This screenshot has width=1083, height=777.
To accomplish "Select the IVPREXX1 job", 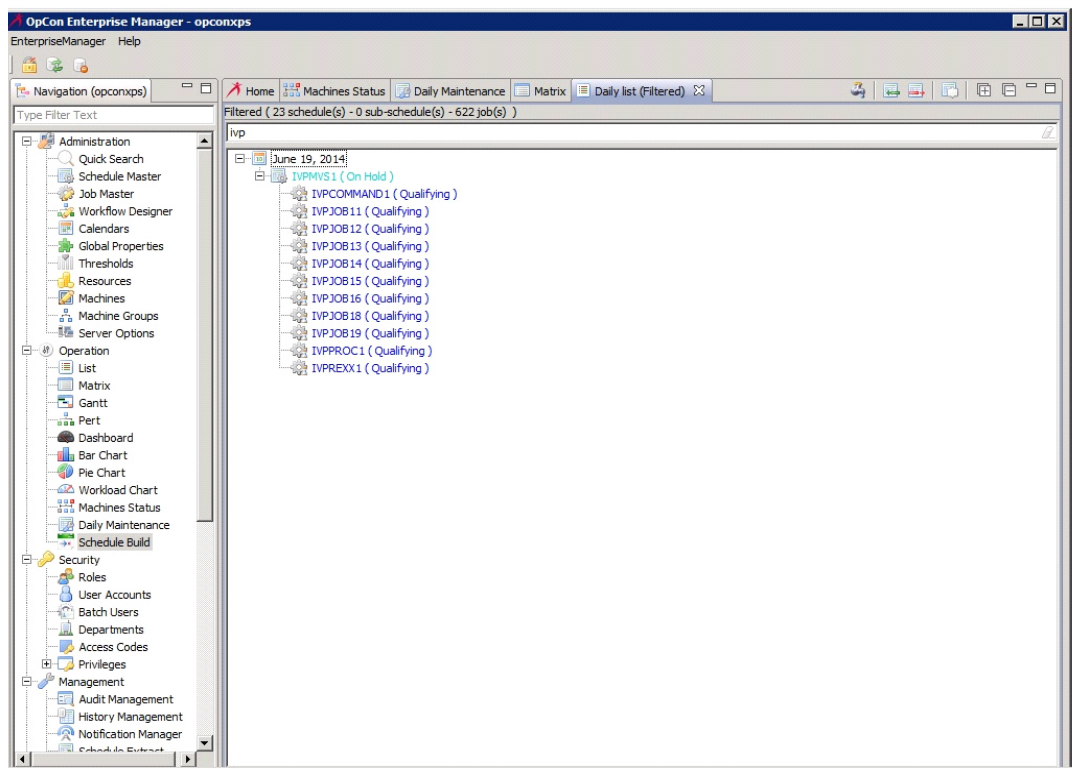I will click(x=370, y=368).
